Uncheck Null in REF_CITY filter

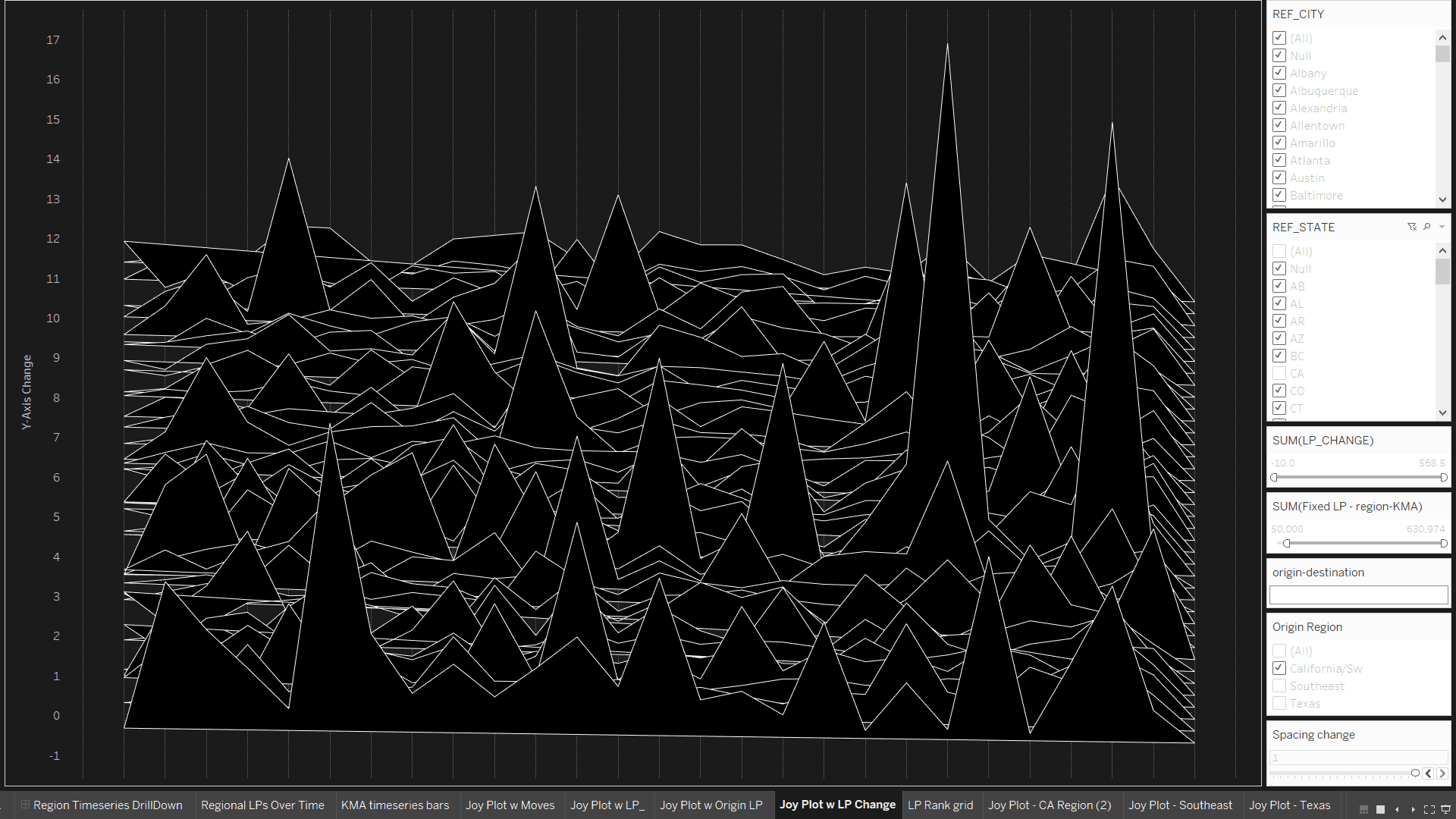pos(1279,55)
